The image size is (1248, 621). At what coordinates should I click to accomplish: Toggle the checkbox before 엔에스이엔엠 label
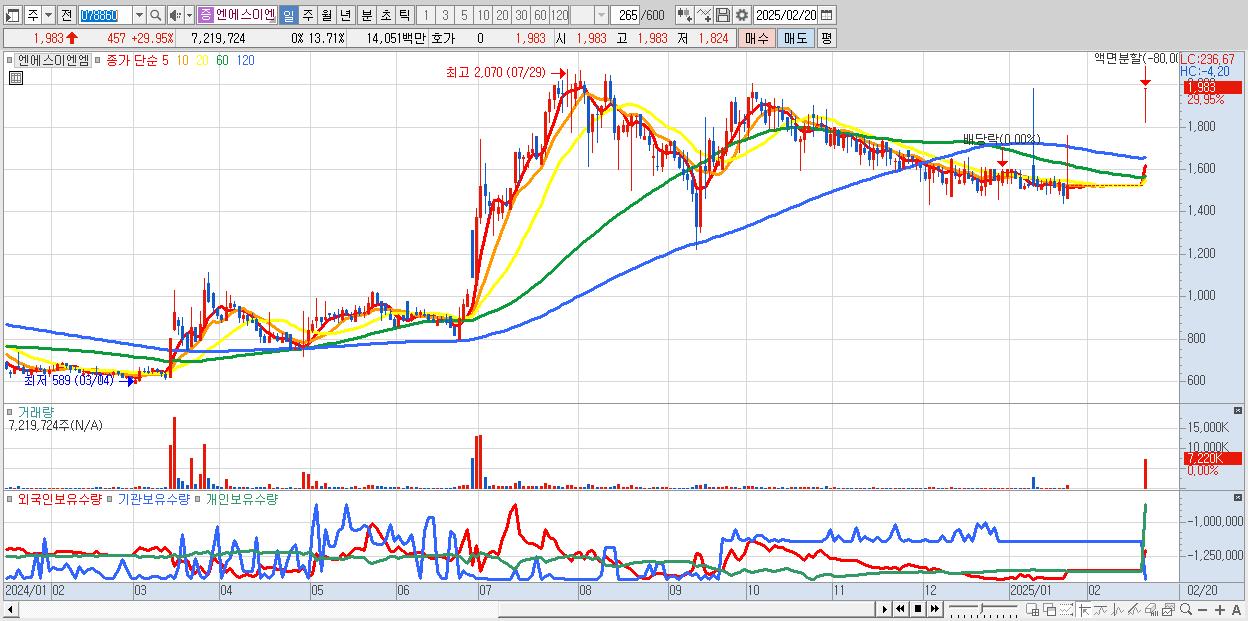pyautogui.click(x=9, y=60)
